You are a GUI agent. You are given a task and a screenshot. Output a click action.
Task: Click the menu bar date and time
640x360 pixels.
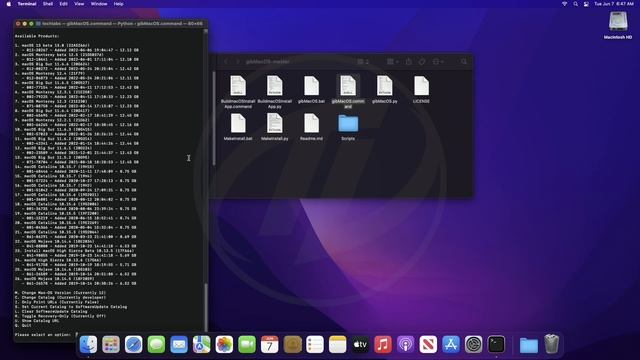click(613, 4)
